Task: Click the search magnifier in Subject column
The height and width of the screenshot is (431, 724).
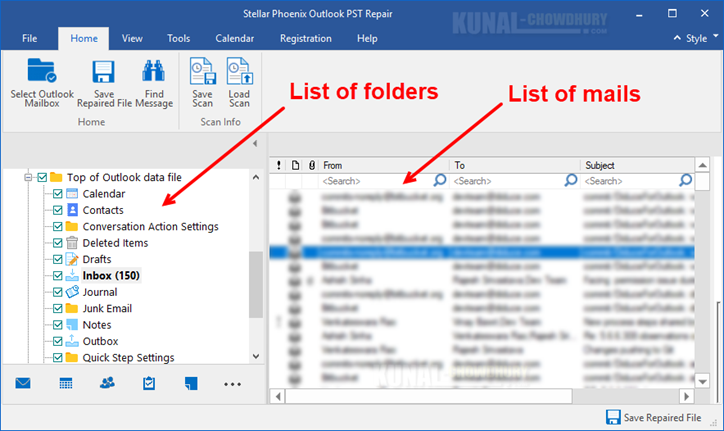Action: click(686, 180)
